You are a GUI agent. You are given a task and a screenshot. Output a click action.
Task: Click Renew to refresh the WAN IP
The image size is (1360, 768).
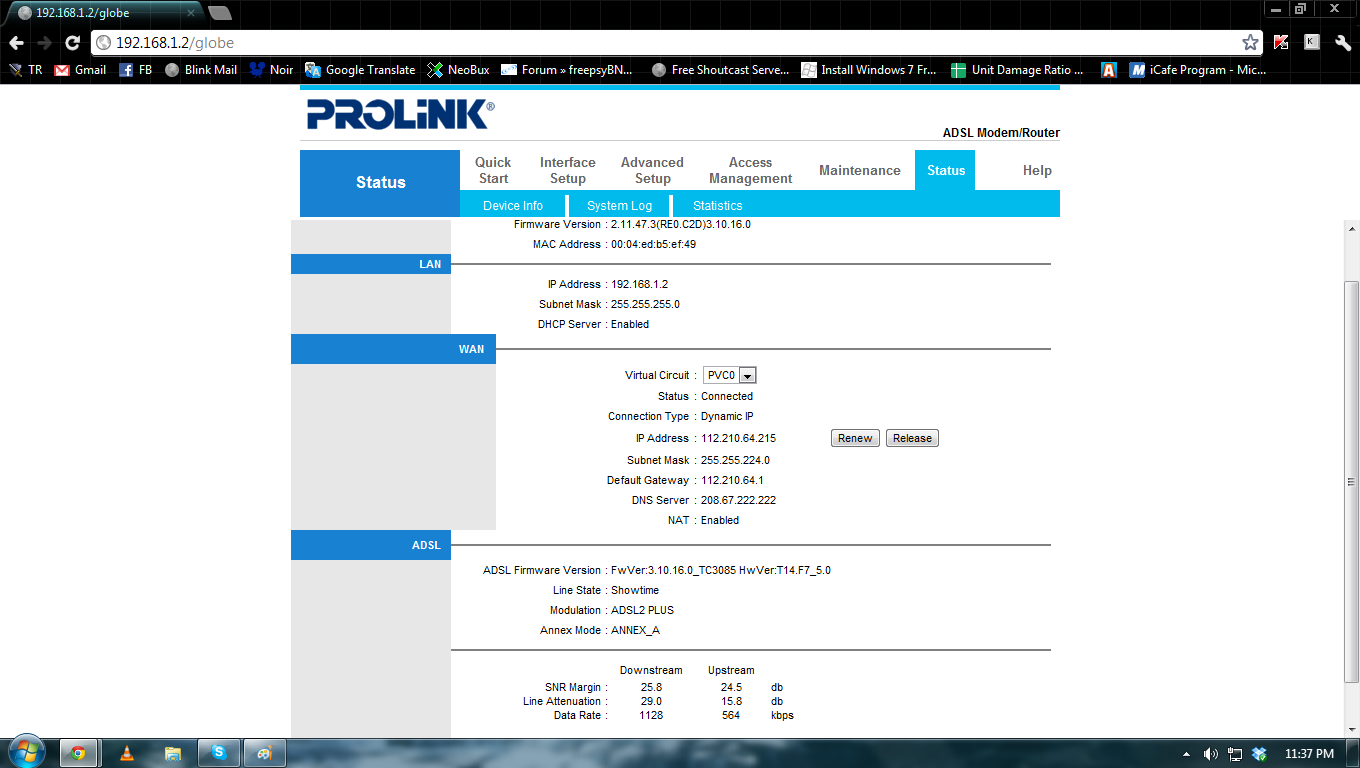854,437
